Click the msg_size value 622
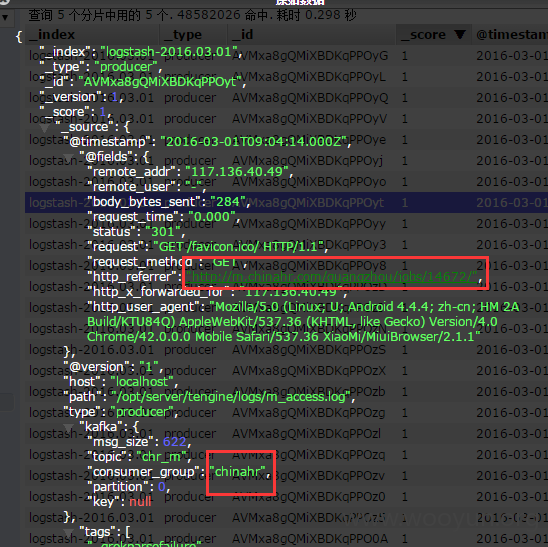Viewport: 548px width, 547px height. click(x=175, y=442)
